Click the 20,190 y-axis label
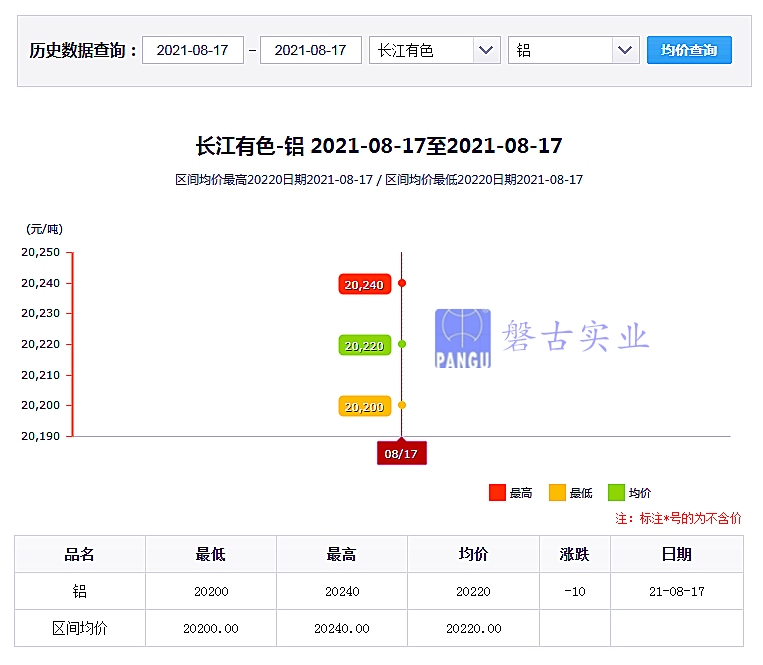The width and height of the screenshot is (763, 665). point(40,436)
